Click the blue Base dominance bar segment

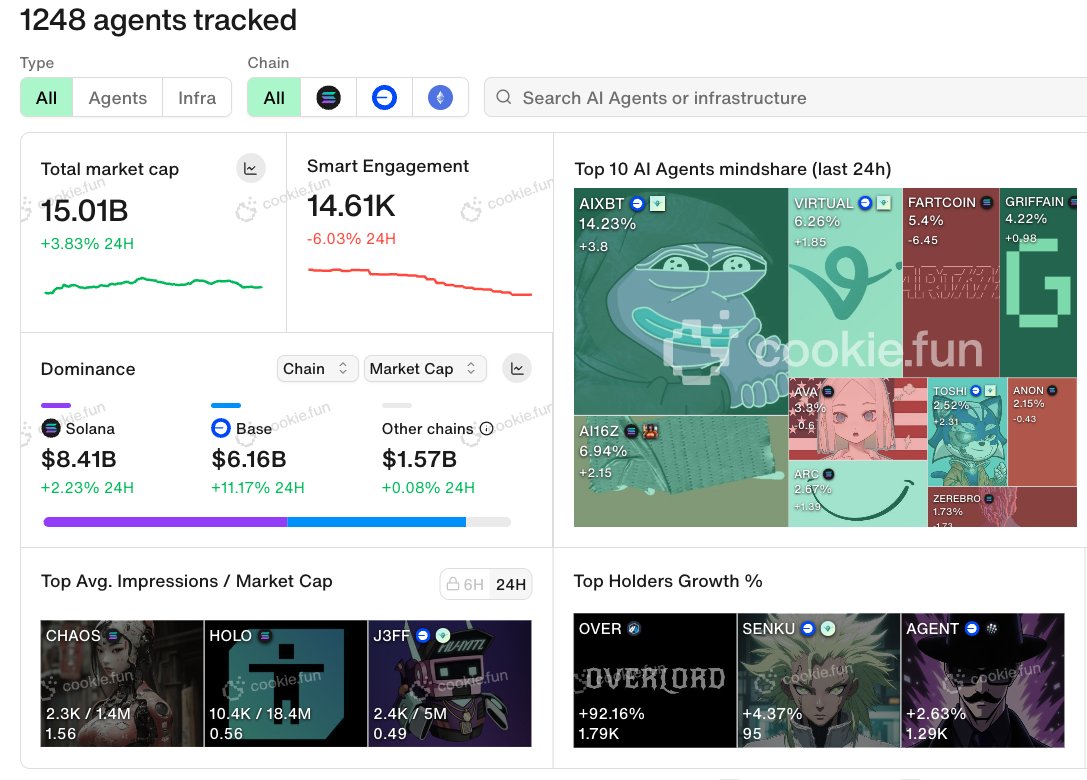[376, 522]
